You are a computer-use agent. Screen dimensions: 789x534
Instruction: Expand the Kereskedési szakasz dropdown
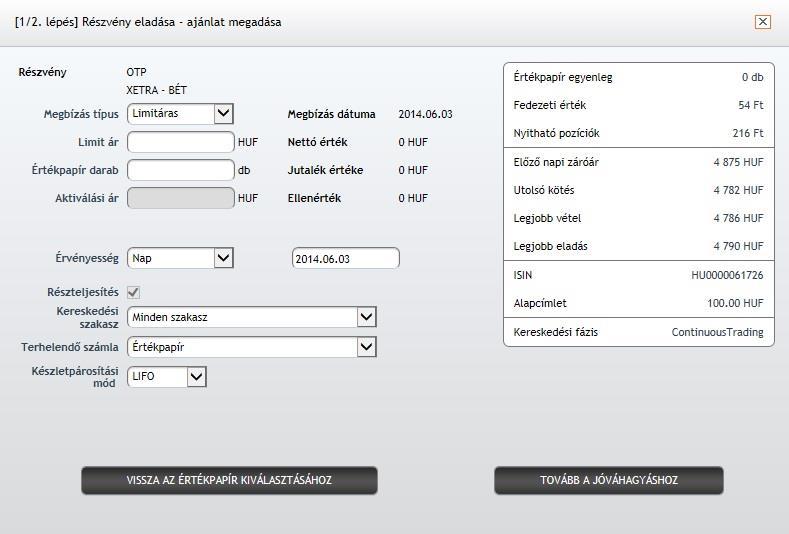coord(252,317)
